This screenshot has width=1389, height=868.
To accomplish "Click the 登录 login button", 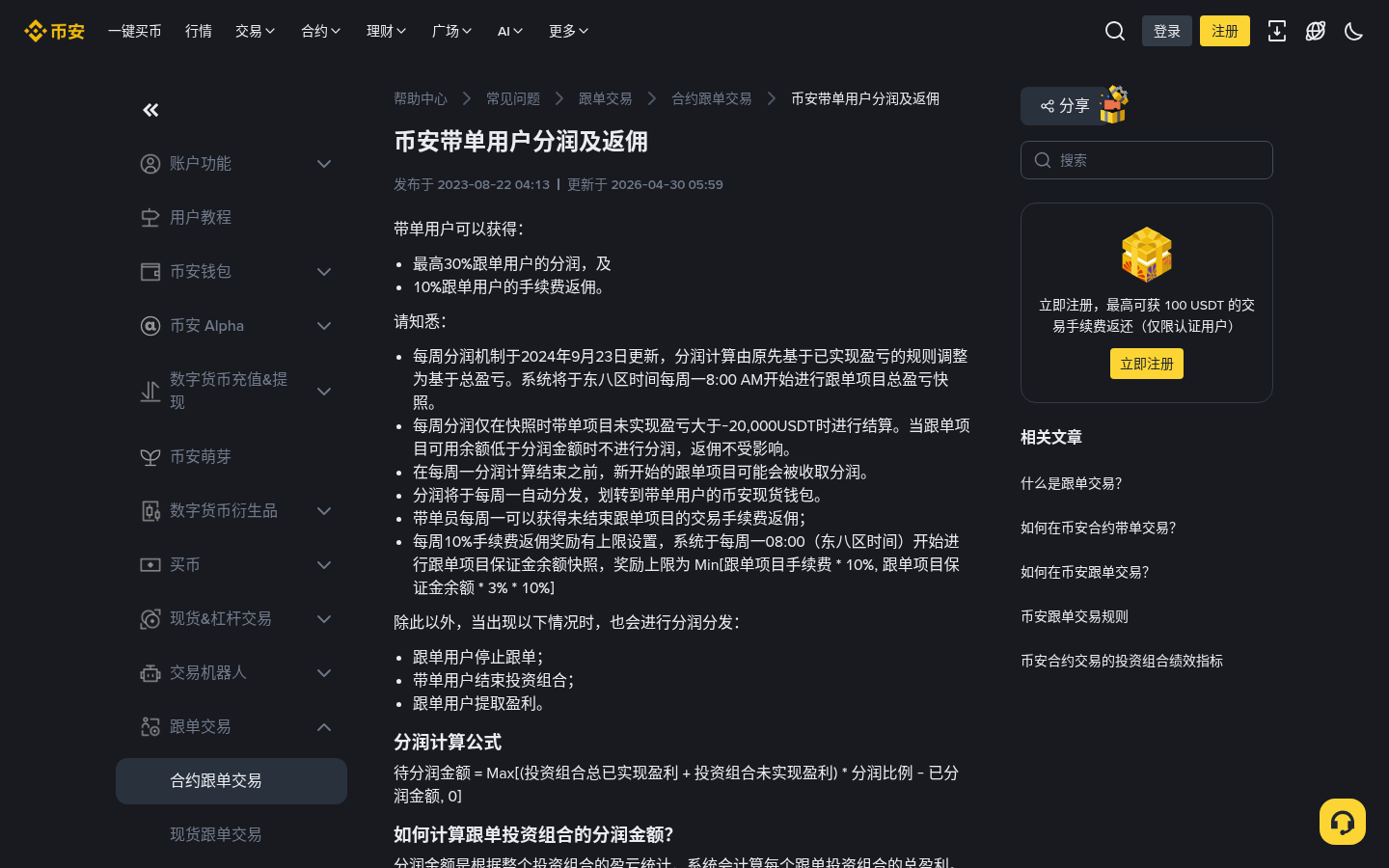I will 1167,31.
